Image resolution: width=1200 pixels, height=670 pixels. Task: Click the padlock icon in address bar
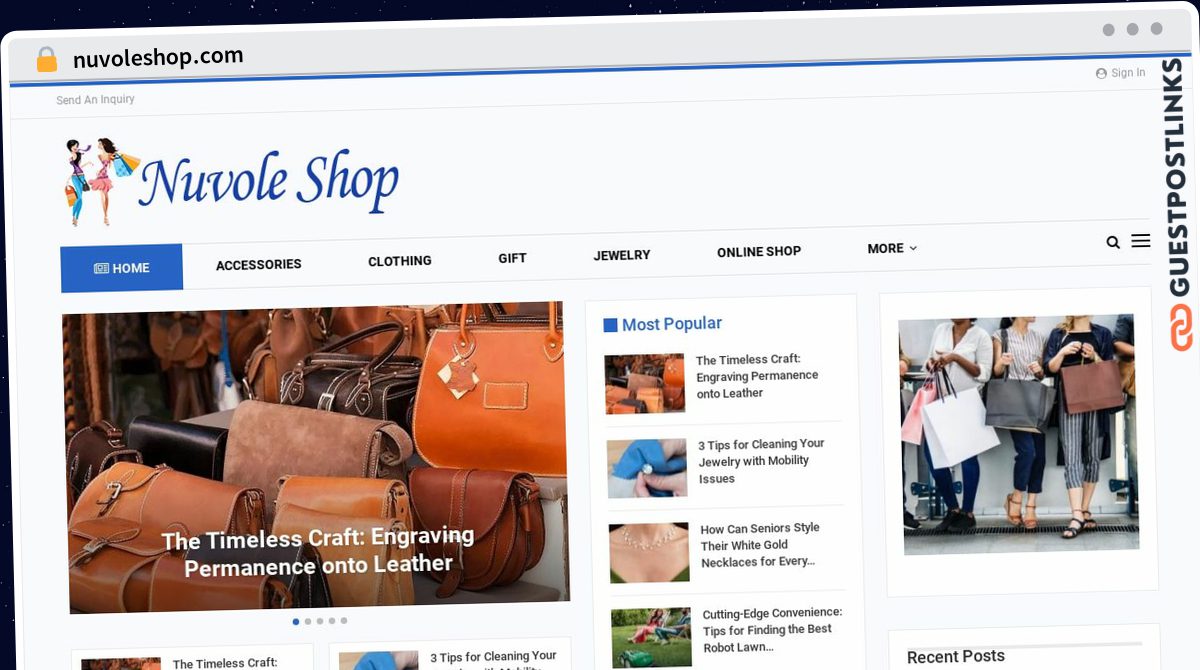pos(47,59)
